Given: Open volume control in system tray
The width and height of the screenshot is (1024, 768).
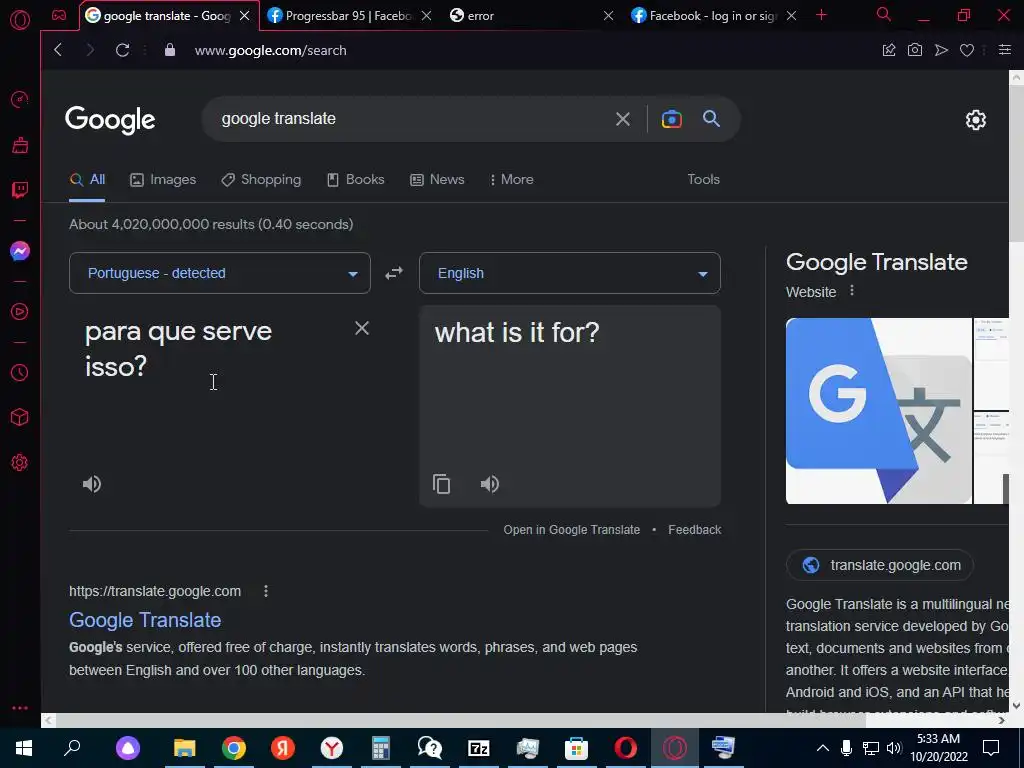Looking at the screenshot, I should coord(894,748).
